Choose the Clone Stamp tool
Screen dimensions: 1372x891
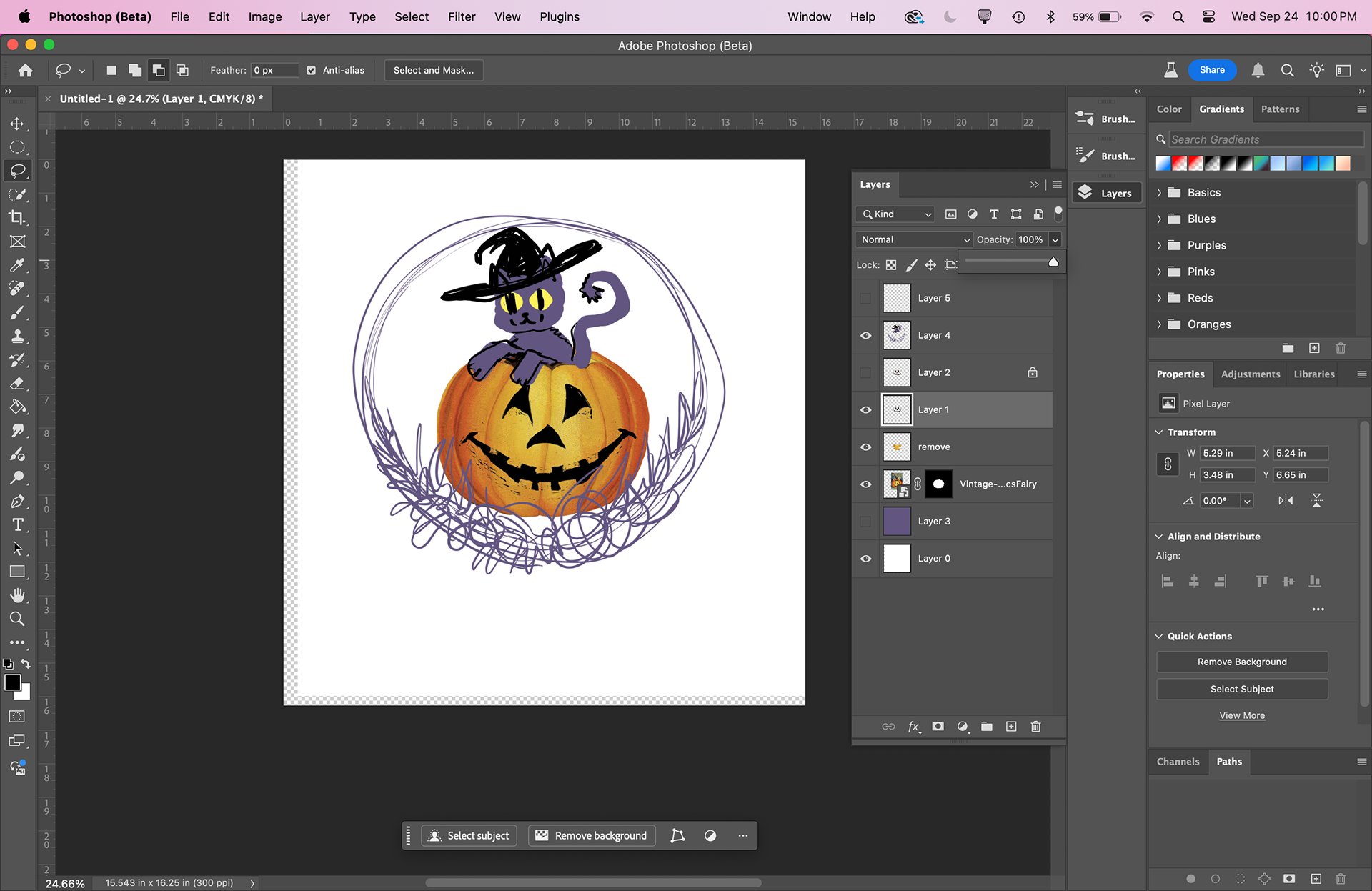click(18, 336)
